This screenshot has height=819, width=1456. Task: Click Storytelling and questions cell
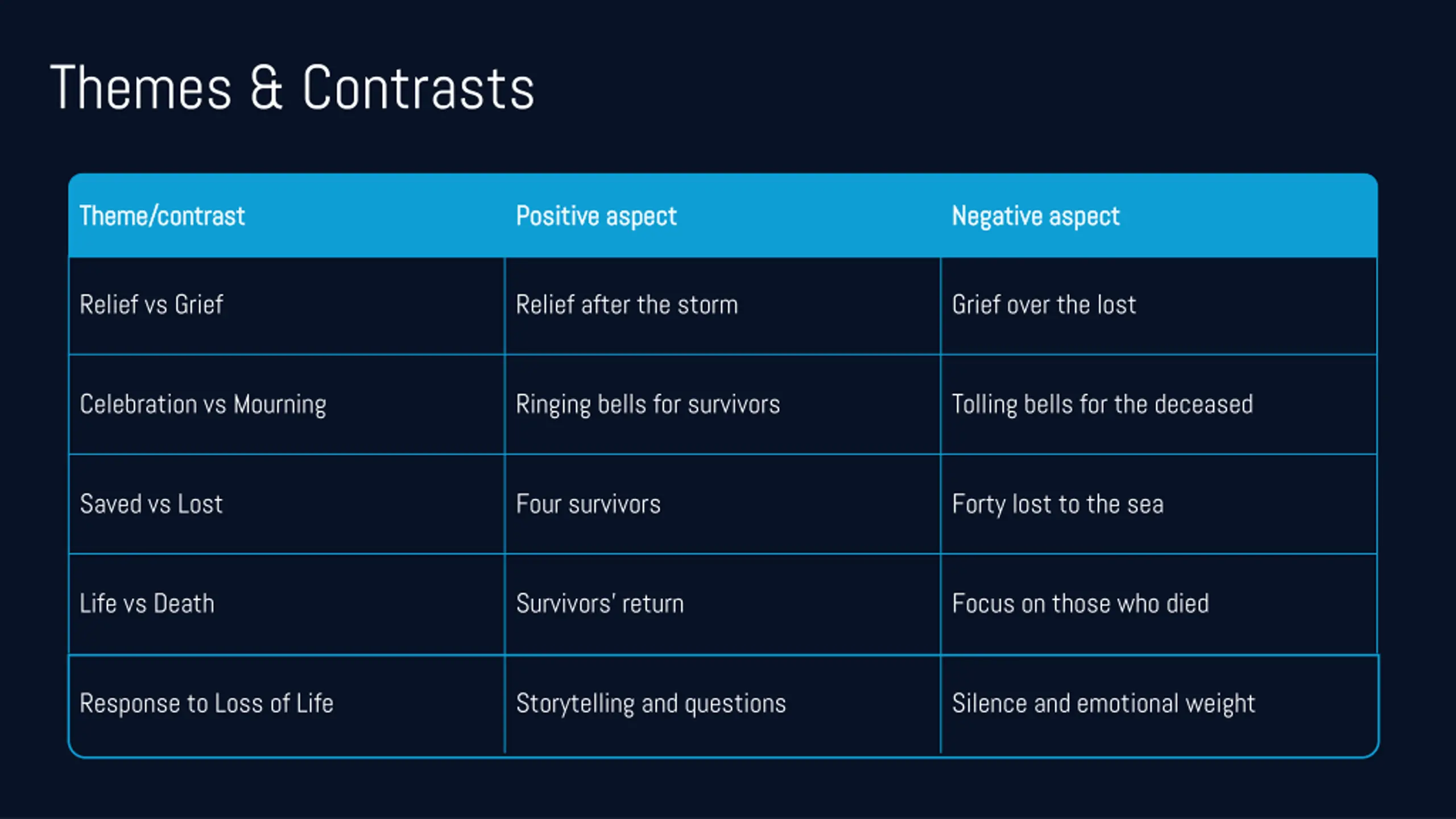coord(722,705)
